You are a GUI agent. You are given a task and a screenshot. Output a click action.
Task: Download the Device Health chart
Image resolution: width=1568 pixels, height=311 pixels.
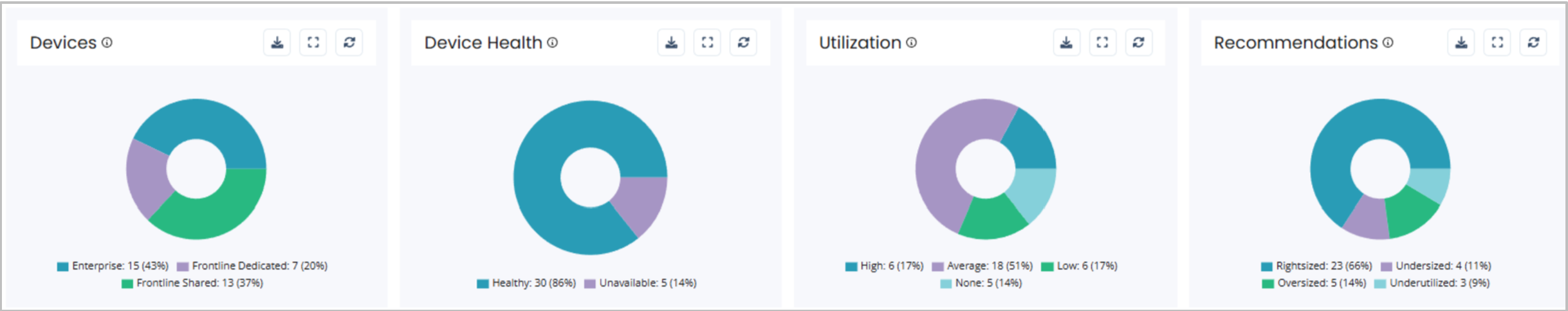click(671, 42)
